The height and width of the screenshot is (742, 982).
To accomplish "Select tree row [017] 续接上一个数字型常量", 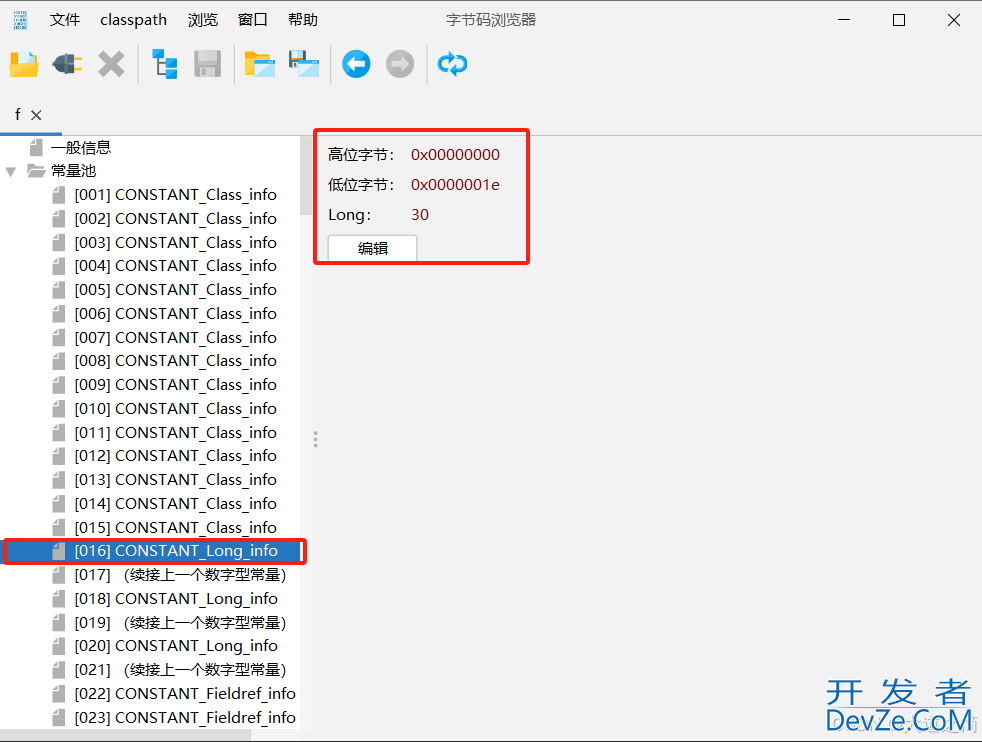I will pos(180,575).
